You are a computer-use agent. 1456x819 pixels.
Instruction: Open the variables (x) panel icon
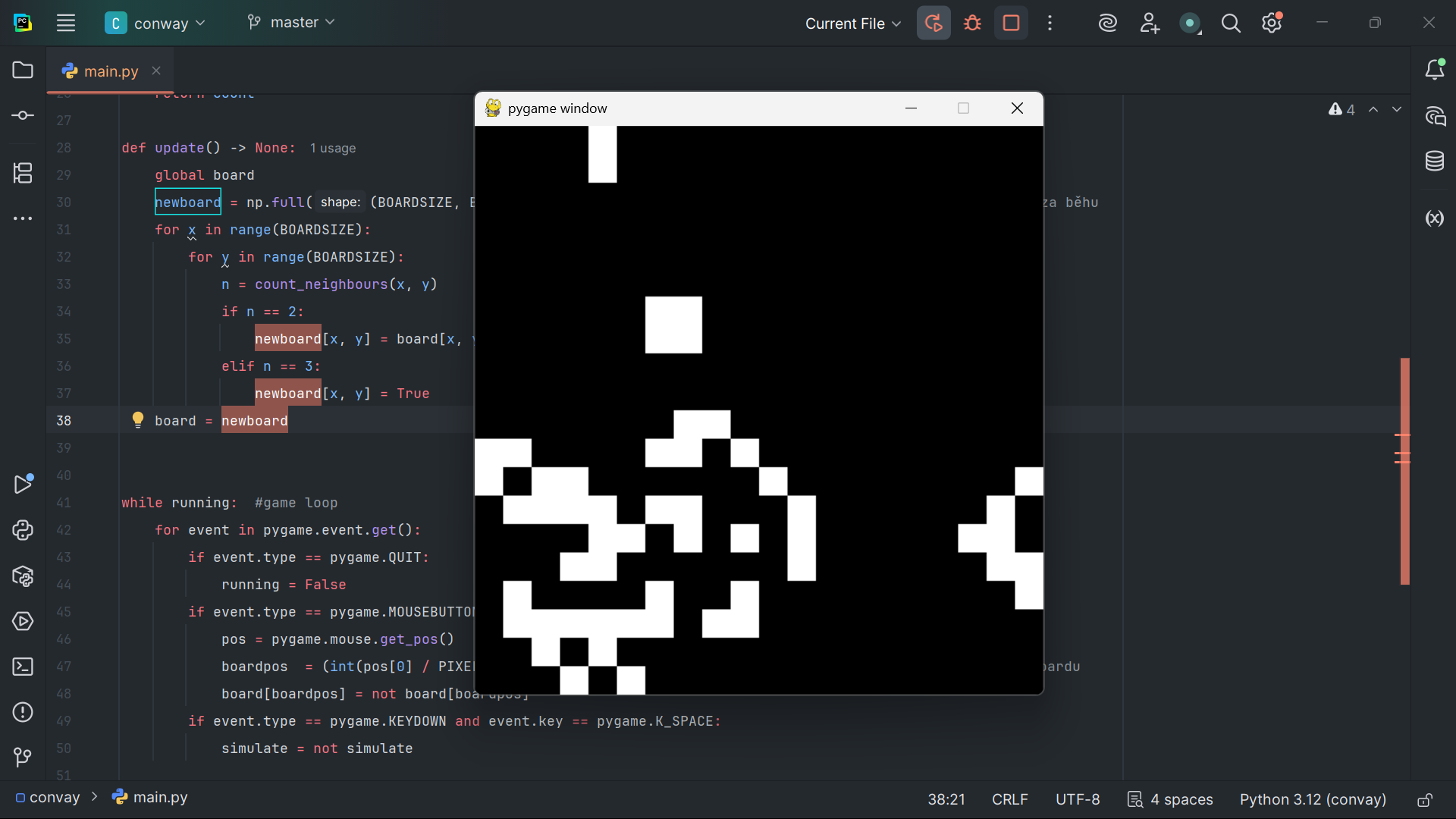pos(1434,218)
